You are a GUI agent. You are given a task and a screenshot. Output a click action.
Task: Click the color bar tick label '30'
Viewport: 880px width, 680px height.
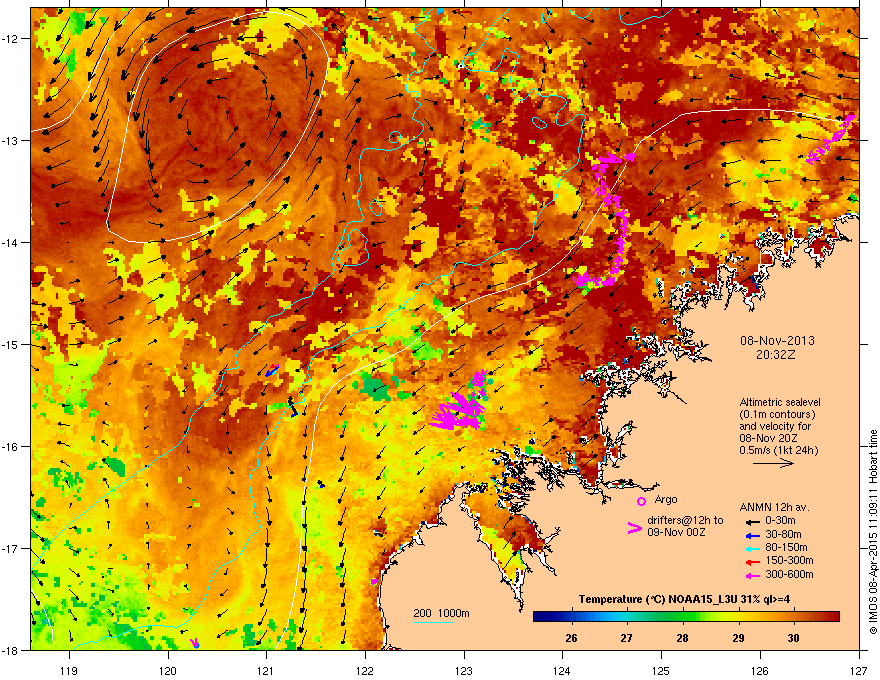click(793, 638)
